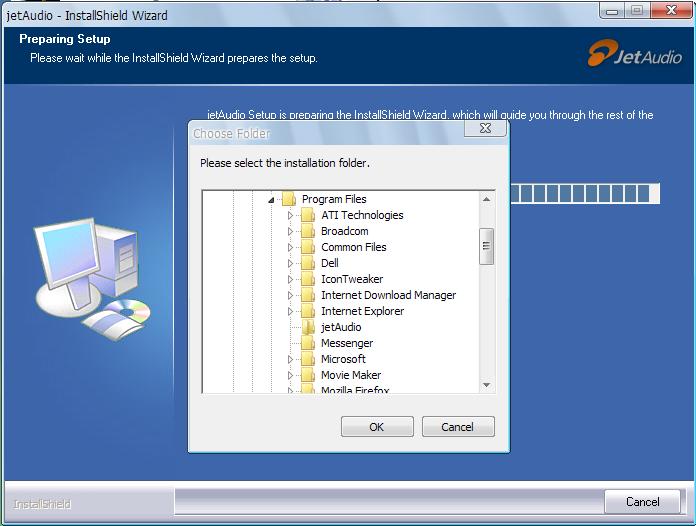Close the Choose Folder dialog
696x526 pixels.
(485, 128)
